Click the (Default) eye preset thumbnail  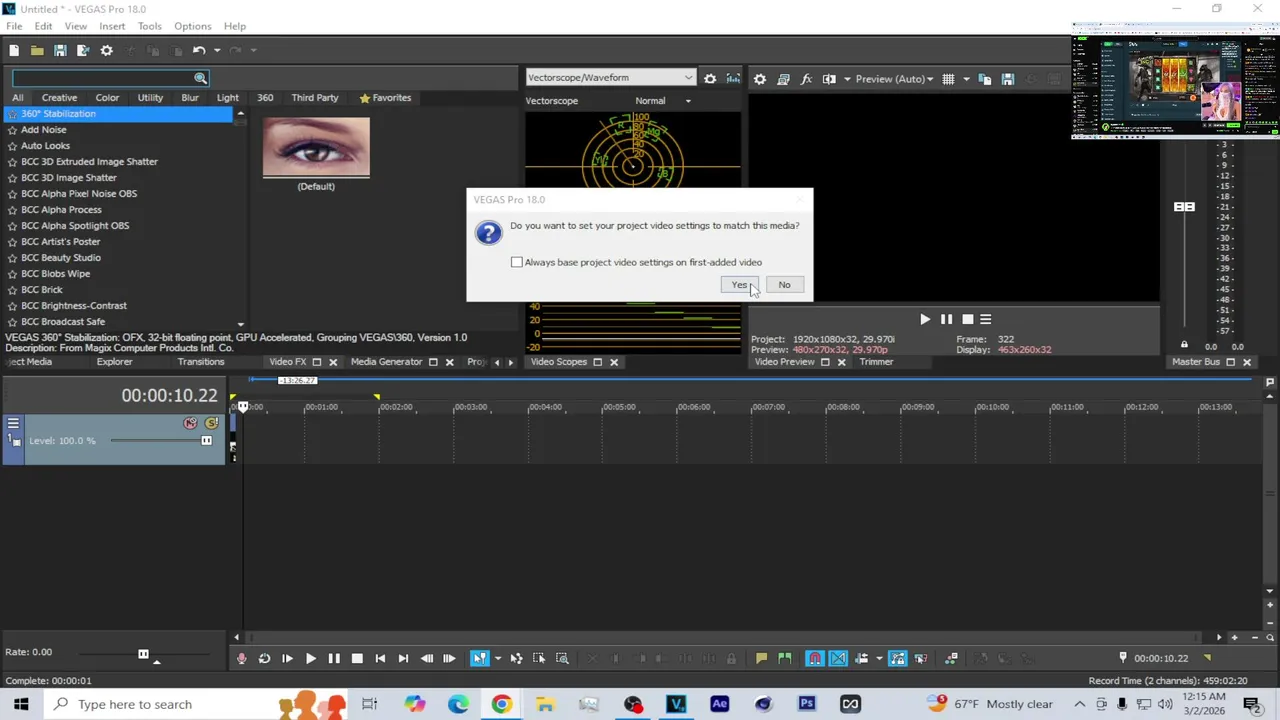[x=316, y=148]
